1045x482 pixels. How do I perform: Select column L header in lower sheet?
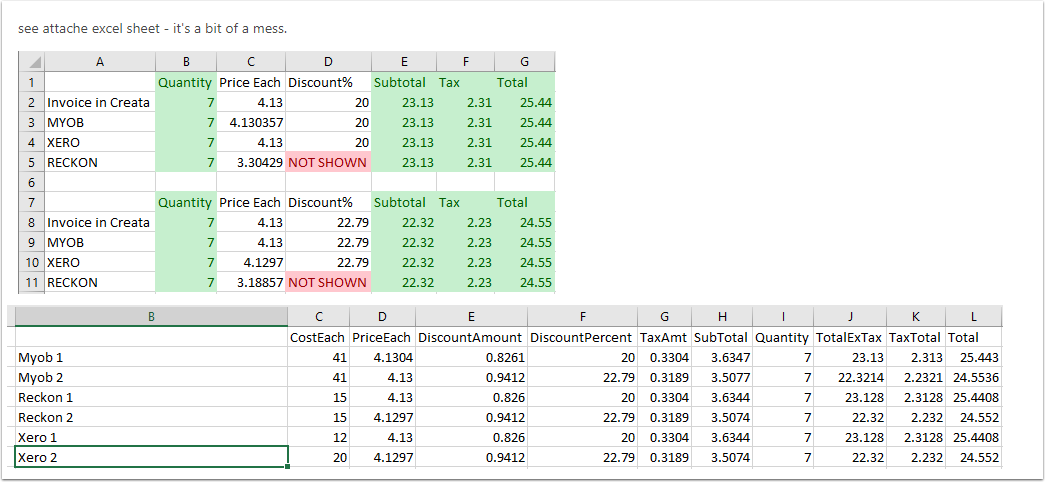(974, 317)
